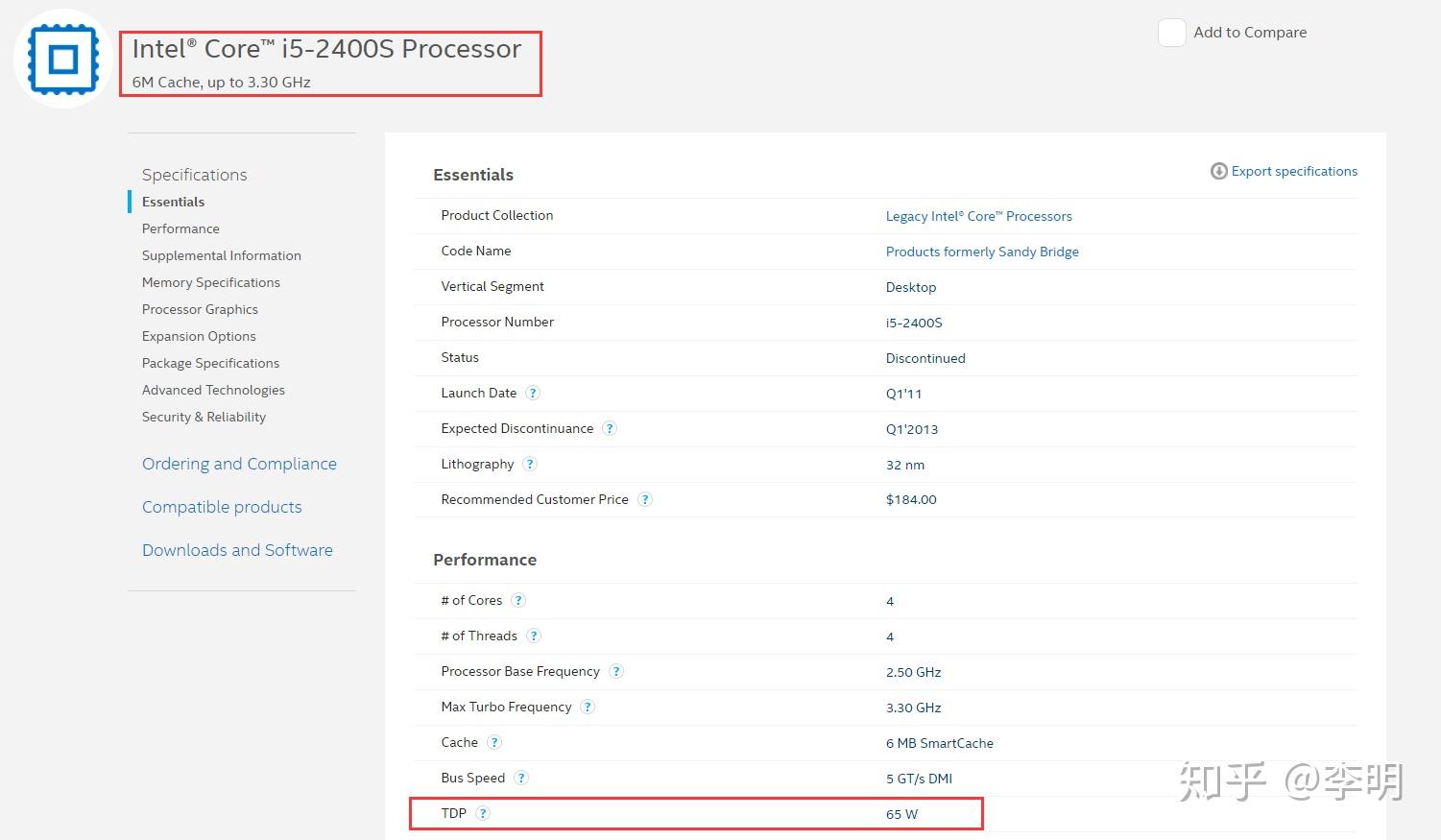Jump to Security & Reliability section
The height and width of the screenshot is (840, 1441).
coord(204,417)
